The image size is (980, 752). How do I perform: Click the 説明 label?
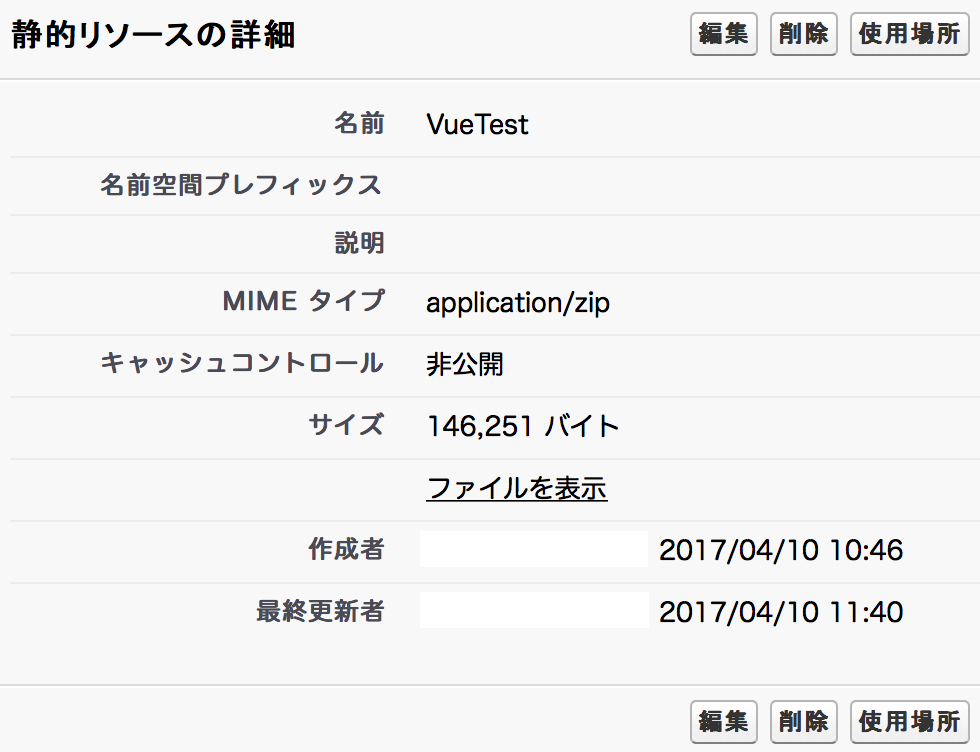click(359, 243)
